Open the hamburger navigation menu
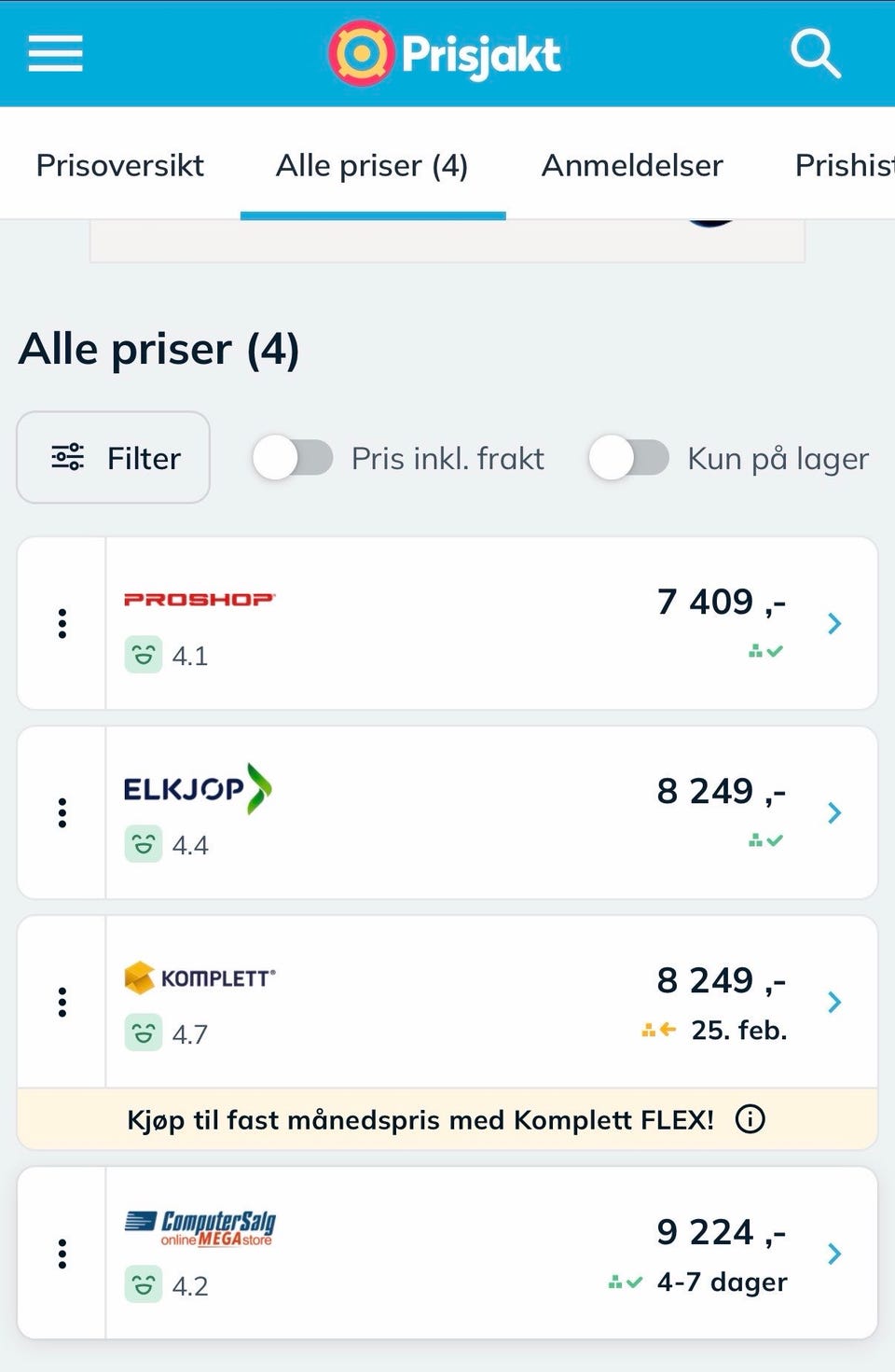 pyautogui.click(x=55, y=53)
